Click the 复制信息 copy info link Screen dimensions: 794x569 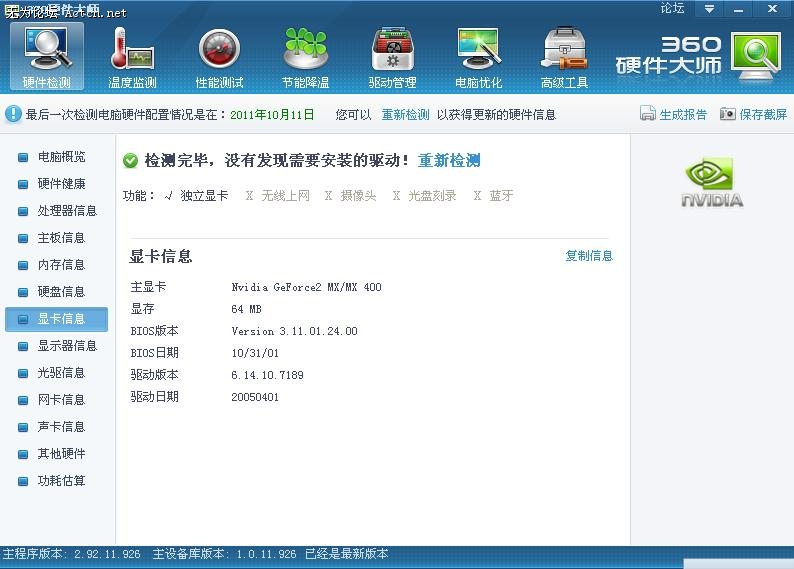click(x=589, y=256)
